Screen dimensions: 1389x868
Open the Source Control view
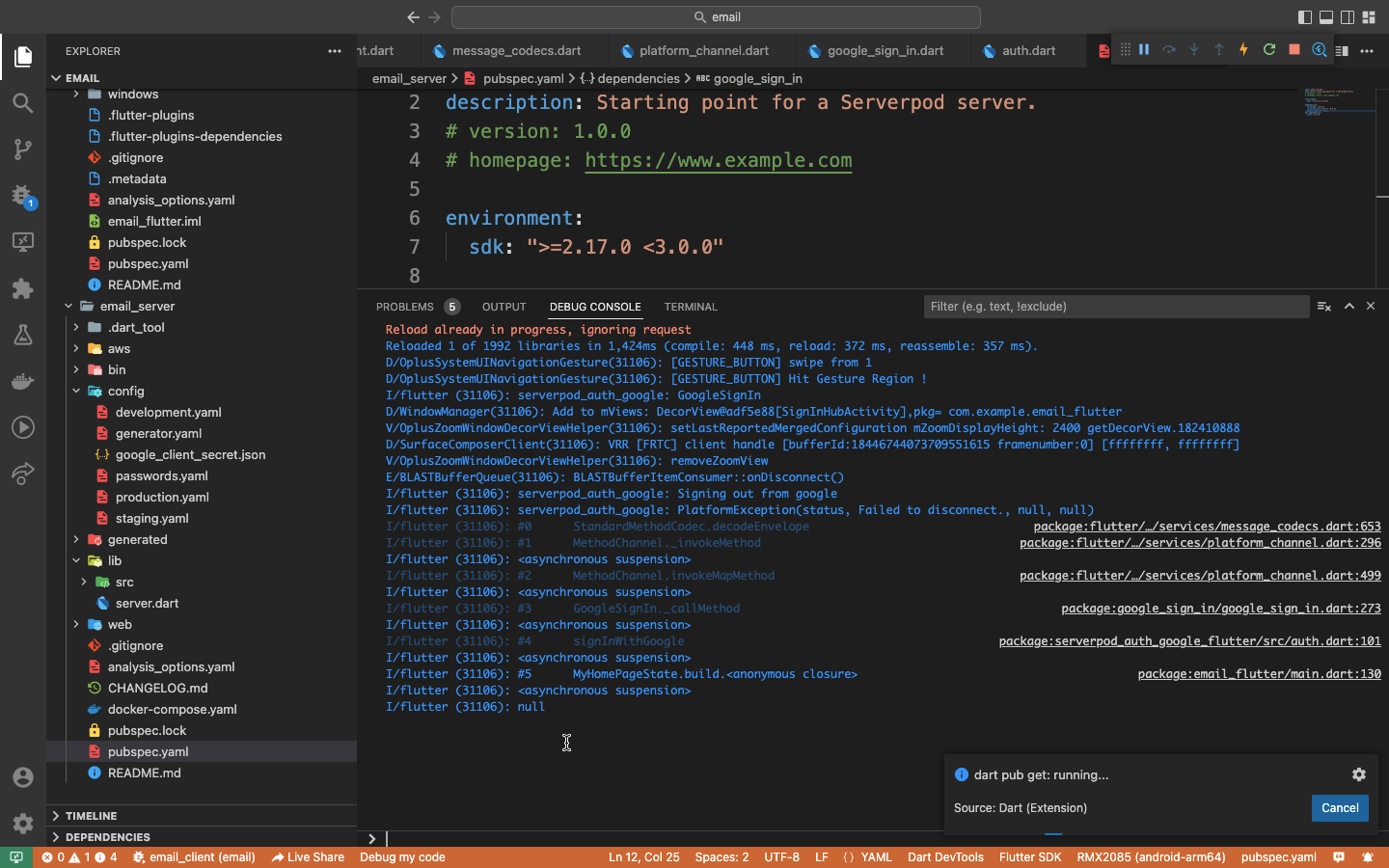[x=23, y=149]
